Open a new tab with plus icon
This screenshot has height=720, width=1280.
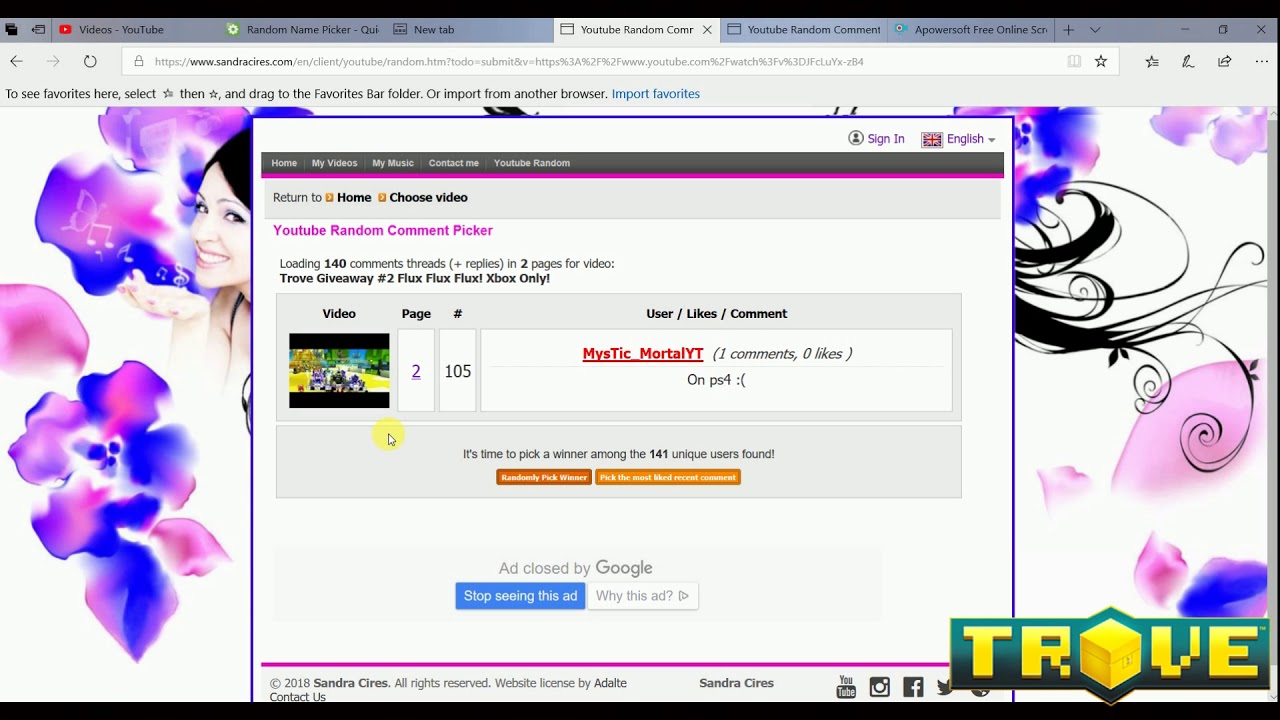(1068, 29)
